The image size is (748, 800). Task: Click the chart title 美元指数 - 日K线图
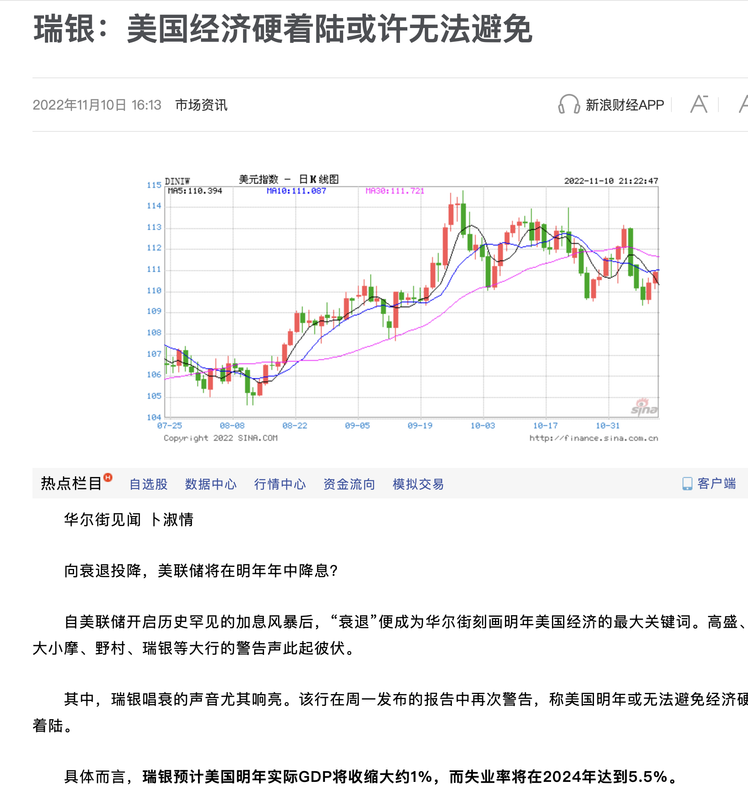[289, 179]
